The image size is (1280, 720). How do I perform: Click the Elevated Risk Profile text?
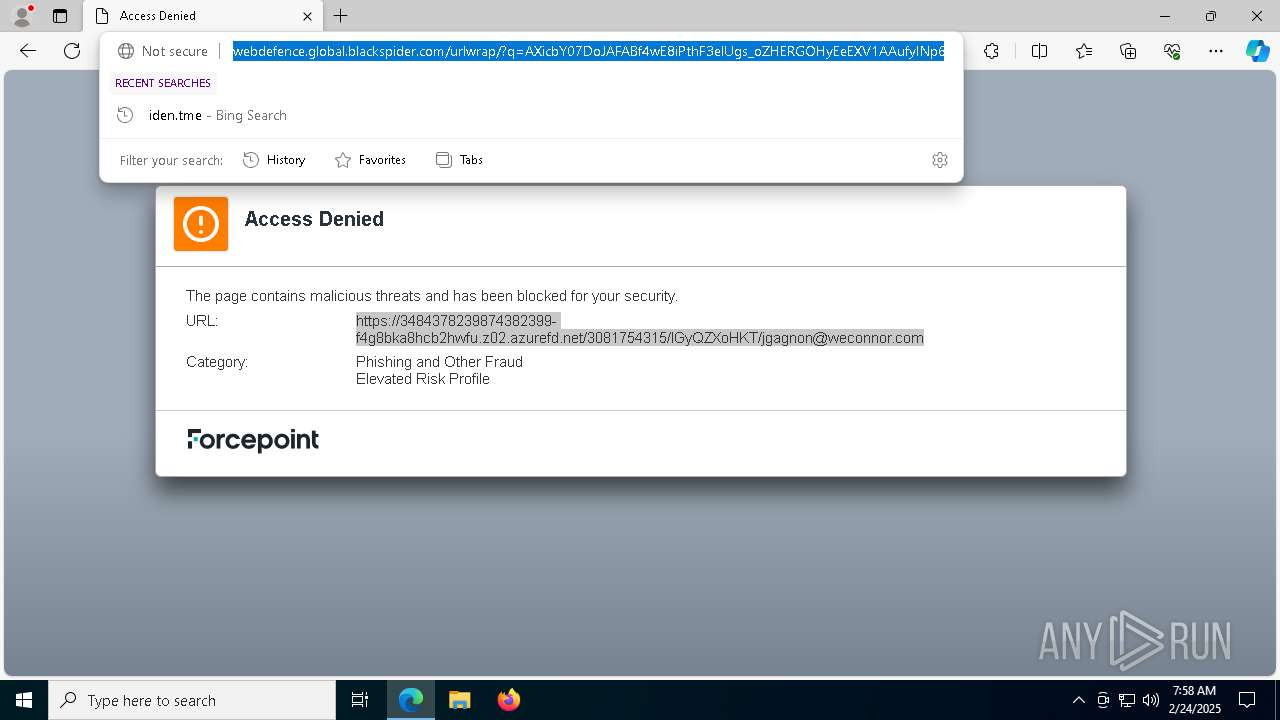[x=423, y=379]
